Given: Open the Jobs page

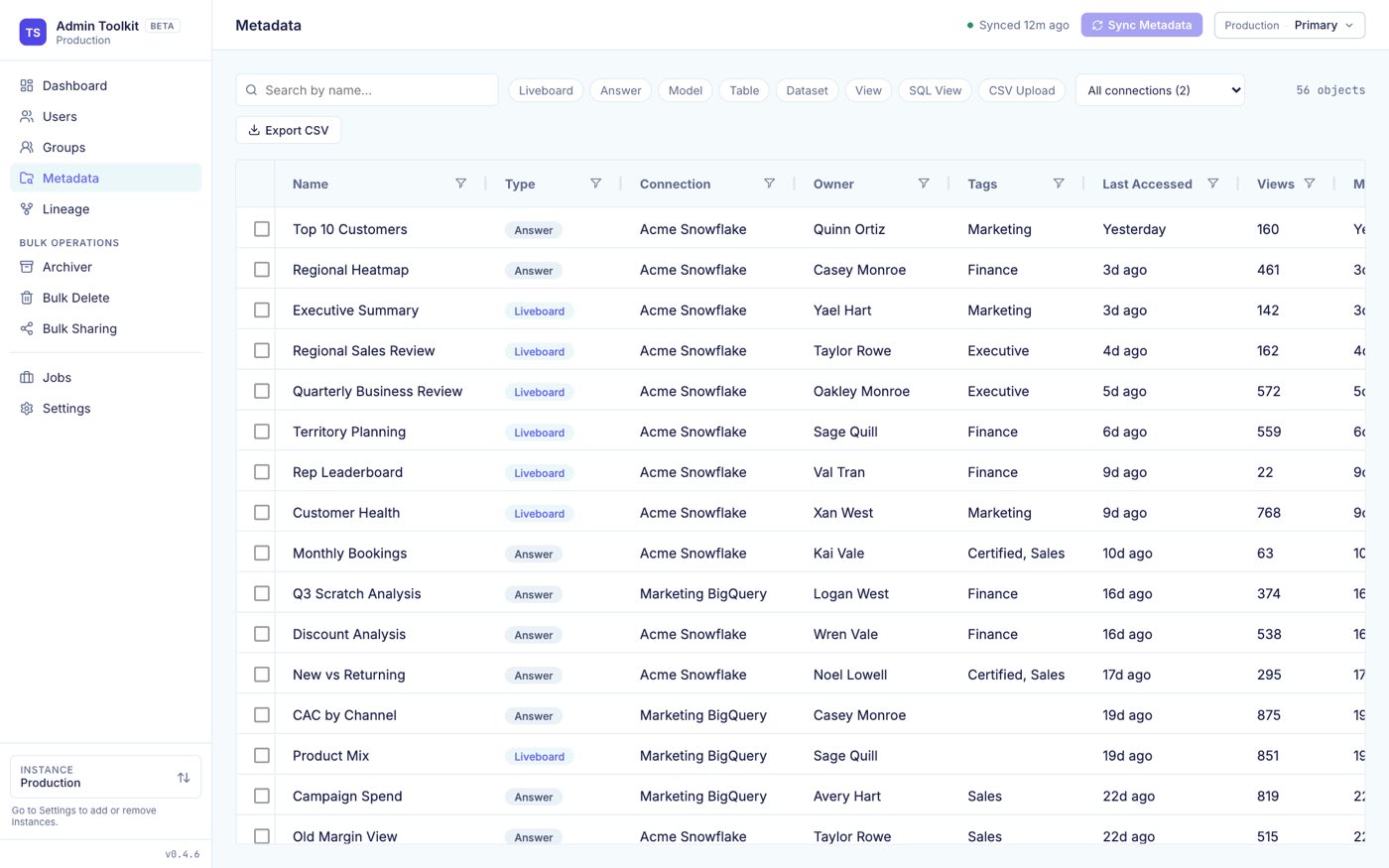Looking at the screenshot, I should (105, 378).
